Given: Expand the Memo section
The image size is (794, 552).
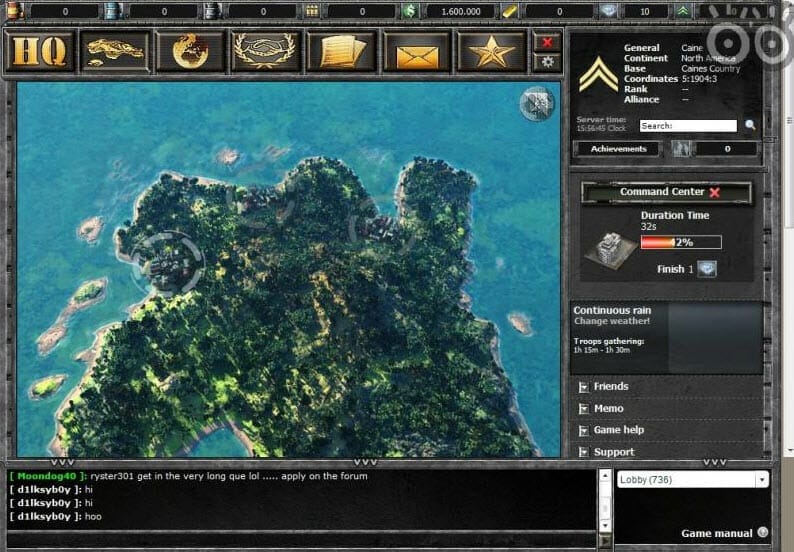Looking at the screenshot, I should (608, 408).
